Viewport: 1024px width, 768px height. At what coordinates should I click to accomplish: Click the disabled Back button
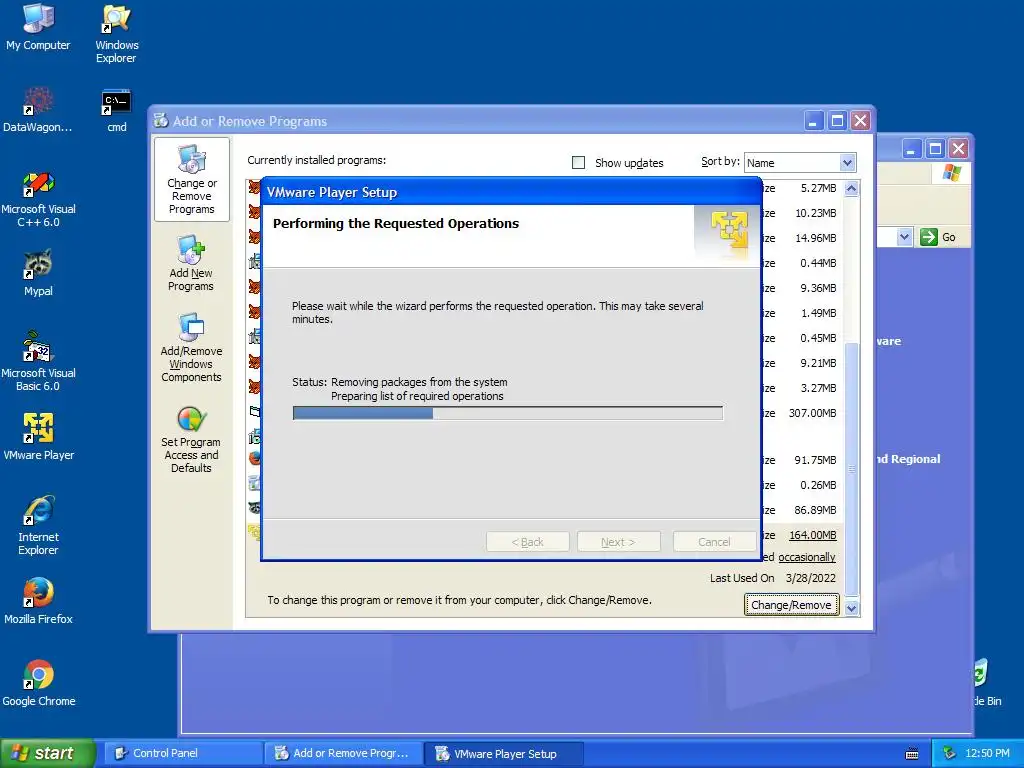[528, 542]
